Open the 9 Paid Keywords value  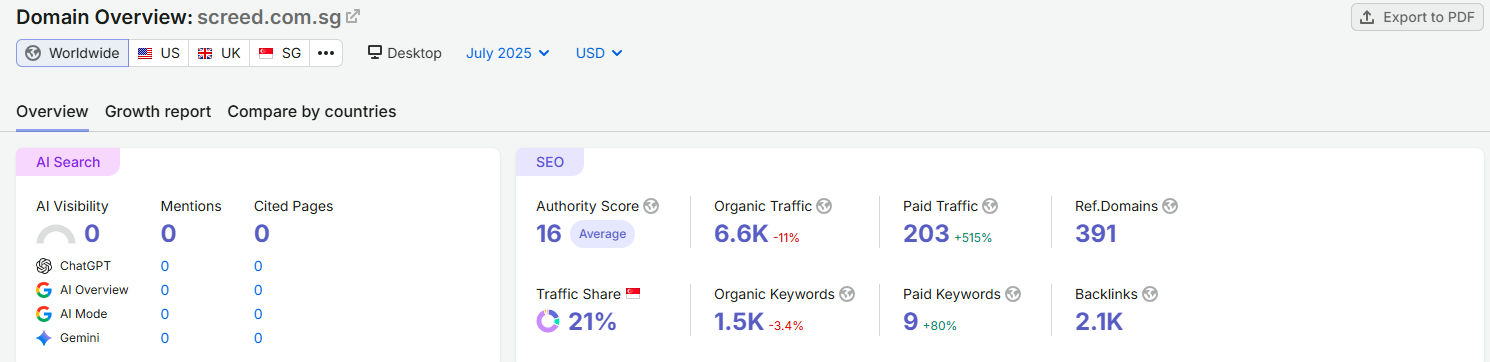(x=910, y=322)
